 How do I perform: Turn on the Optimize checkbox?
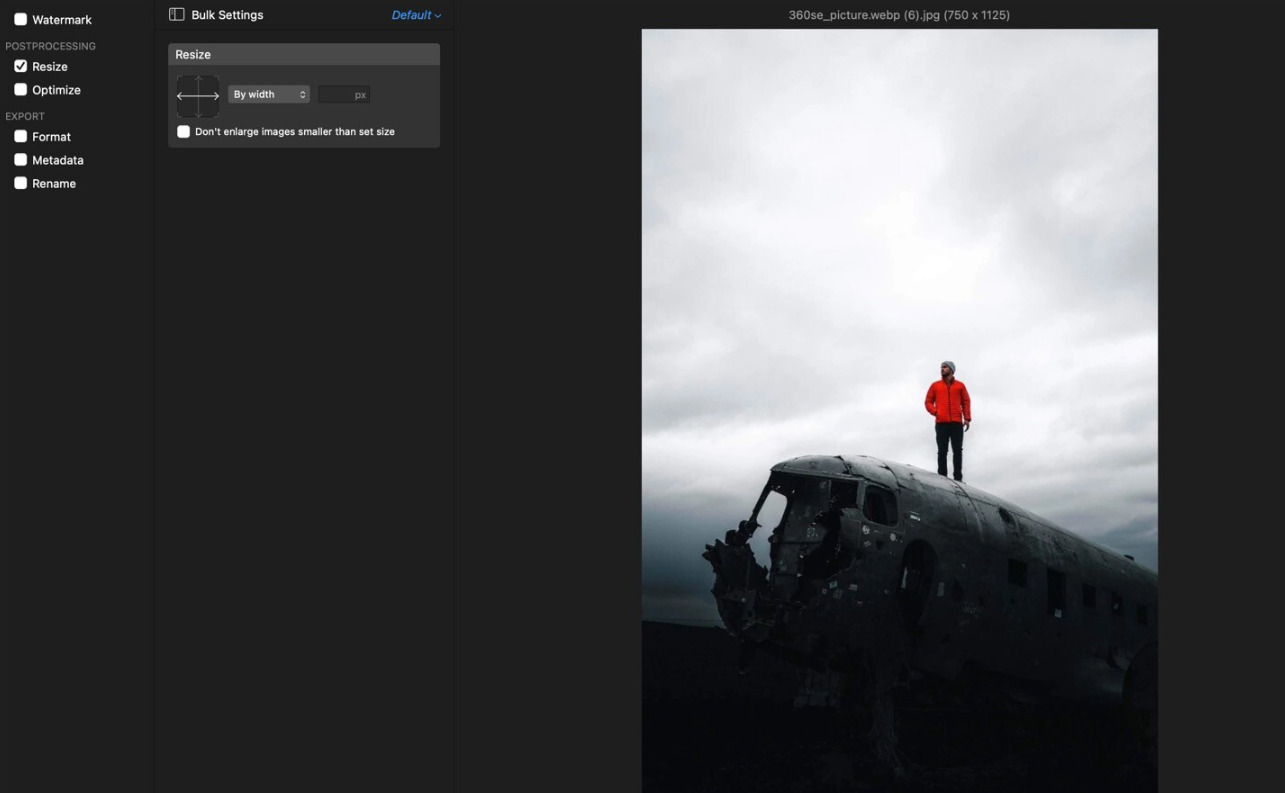click(x=20, y=90)
